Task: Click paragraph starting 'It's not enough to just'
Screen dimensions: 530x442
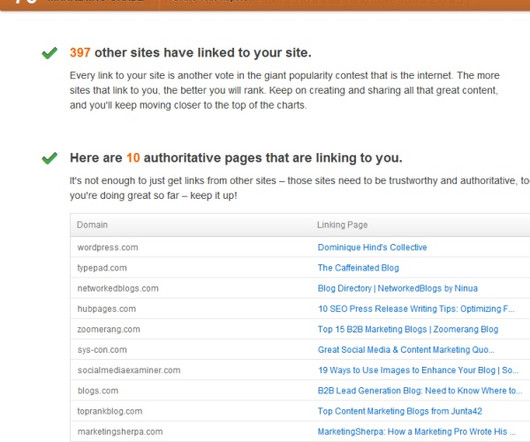Action: 299,188
